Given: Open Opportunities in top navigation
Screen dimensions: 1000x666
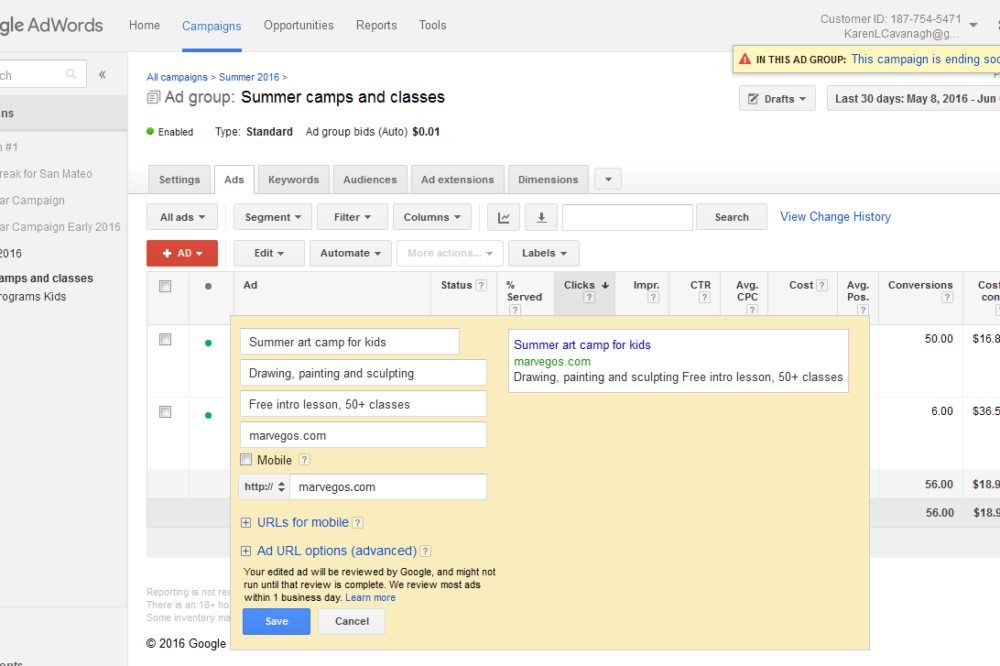Looking at the screenshot, I should coord(298,26).
